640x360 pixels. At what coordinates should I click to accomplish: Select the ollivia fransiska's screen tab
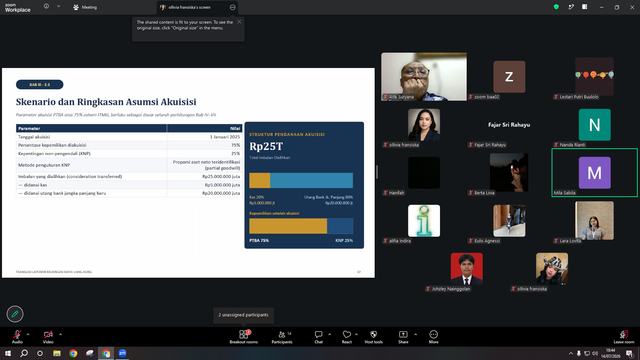point(190,7)
